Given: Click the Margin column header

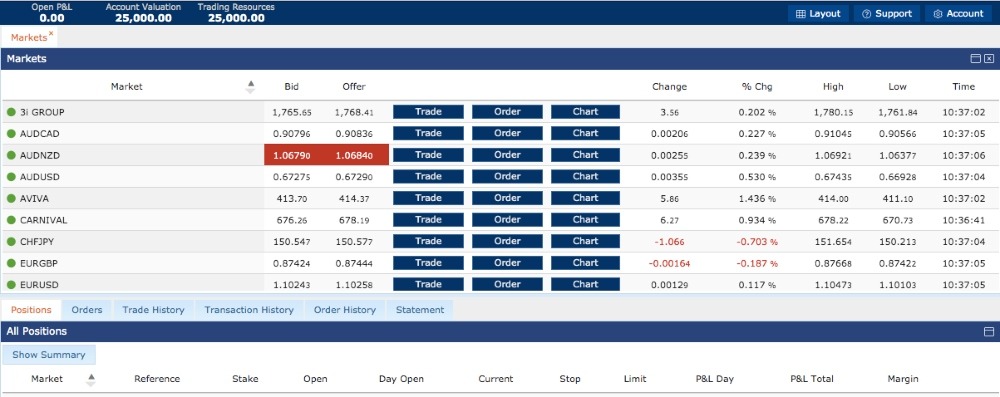Looking at the screenshot, I should pos(903,378).
